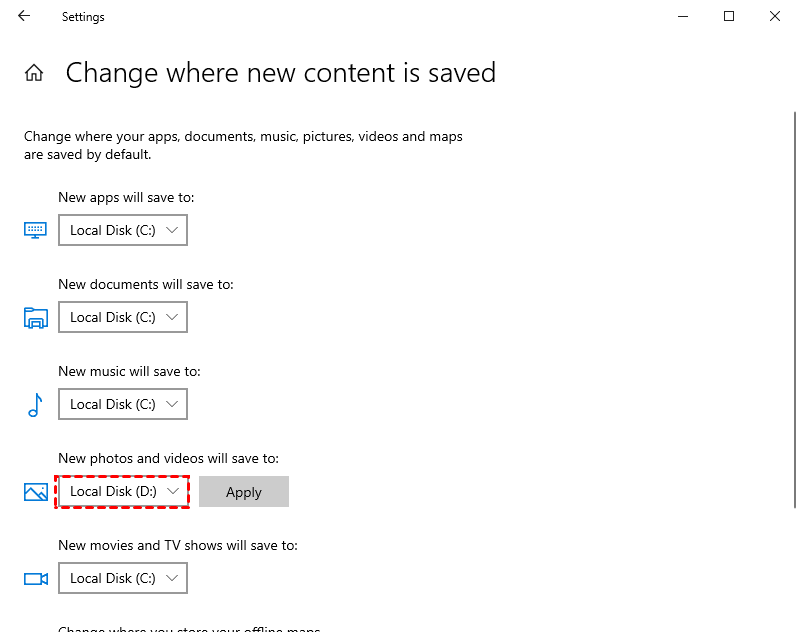Go back with the arrow button
This screenshot has width=798, height=632.
pos(24,16)
